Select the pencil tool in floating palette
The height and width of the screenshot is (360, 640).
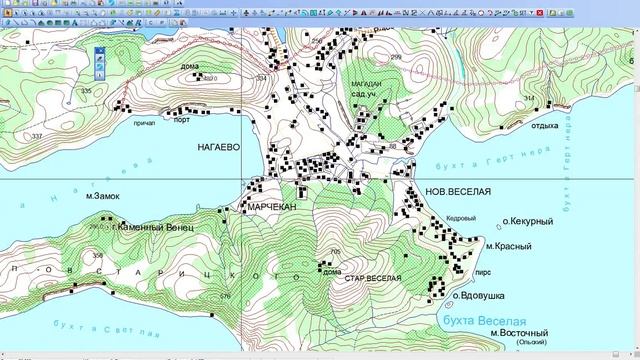(x=100, y=58)
